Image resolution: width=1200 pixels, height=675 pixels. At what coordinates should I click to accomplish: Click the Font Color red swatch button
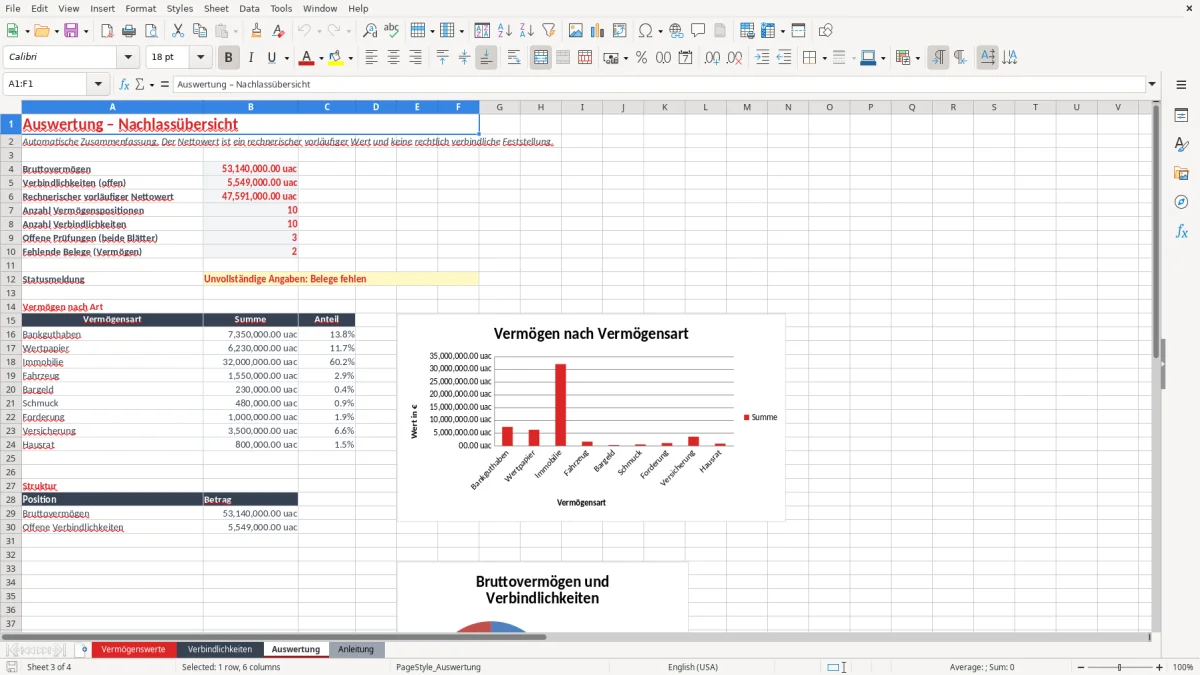(307, 58)
